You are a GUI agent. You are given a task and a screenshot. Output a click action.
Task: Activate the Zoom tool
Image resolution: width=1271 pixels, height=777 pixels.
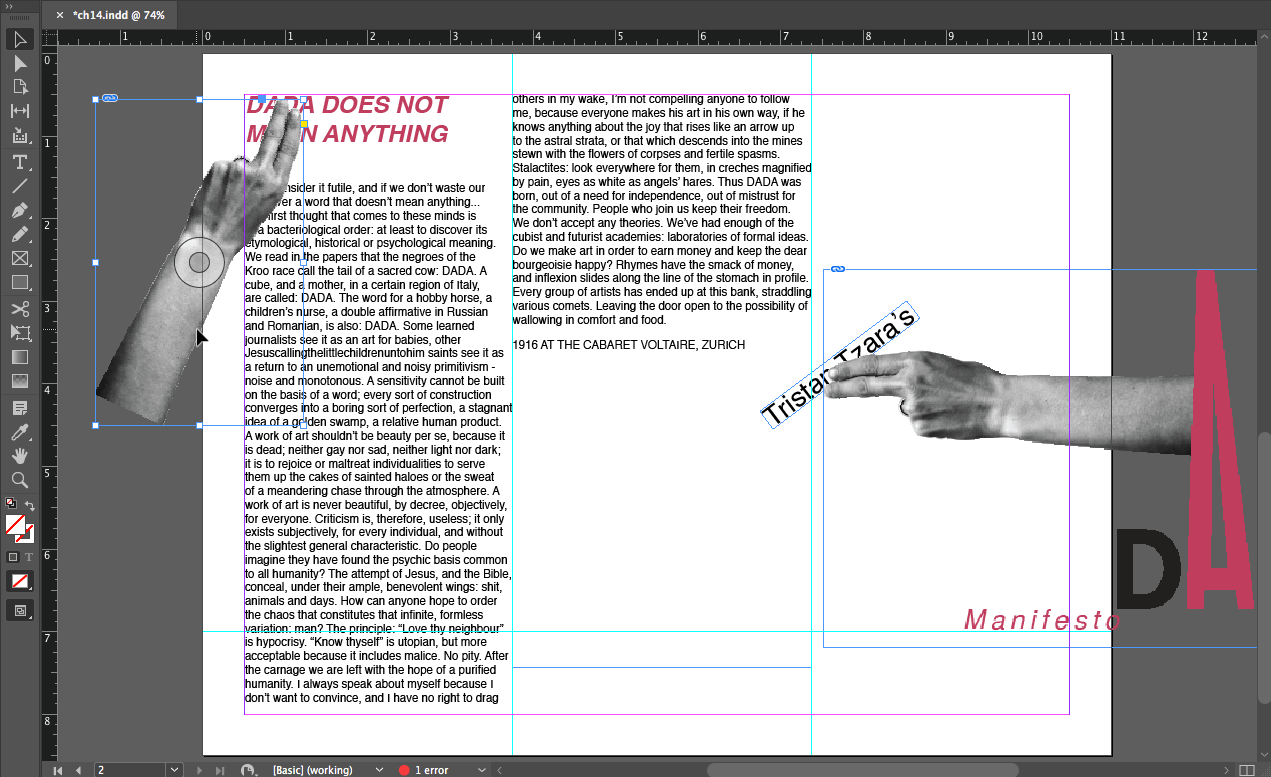click(20, 480)
